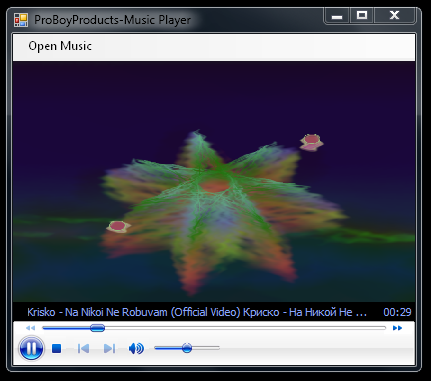Maximize the Music Player window
The width and height of the screenshot is (431, 381).
pos(362,16)
